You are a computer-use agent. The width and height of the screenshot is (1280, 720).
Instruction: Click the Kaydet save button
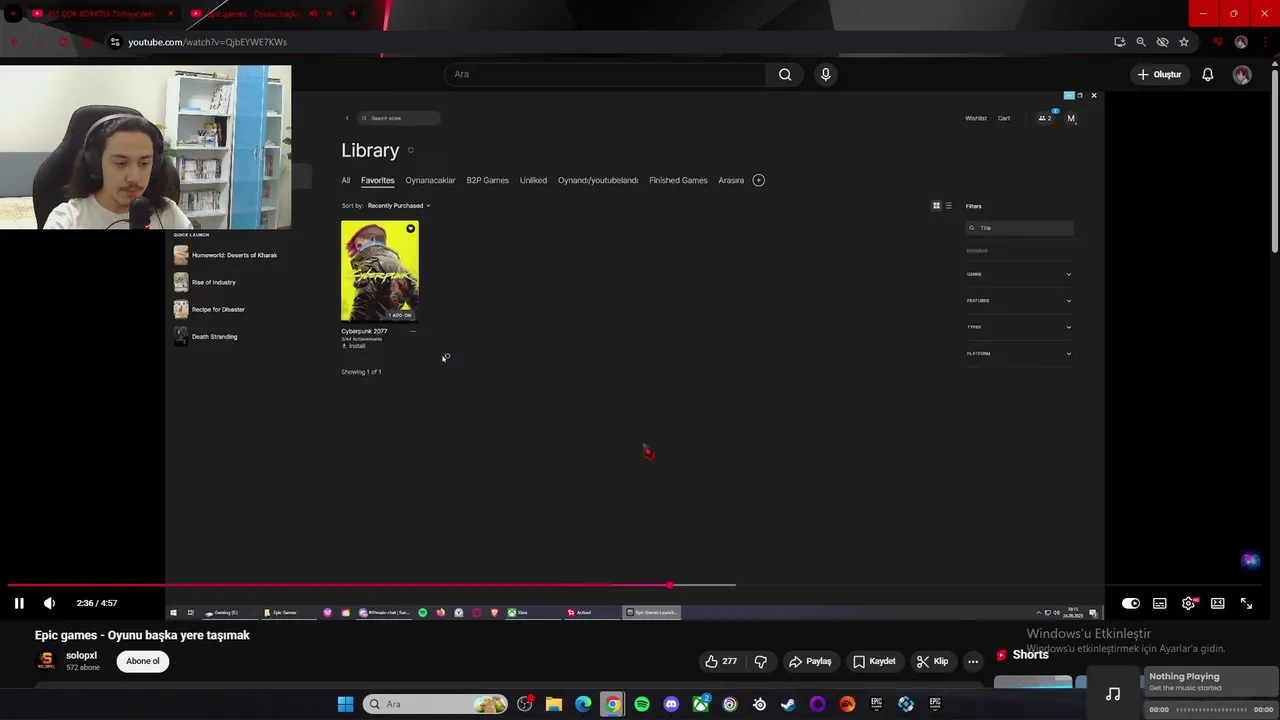point(874,661)
